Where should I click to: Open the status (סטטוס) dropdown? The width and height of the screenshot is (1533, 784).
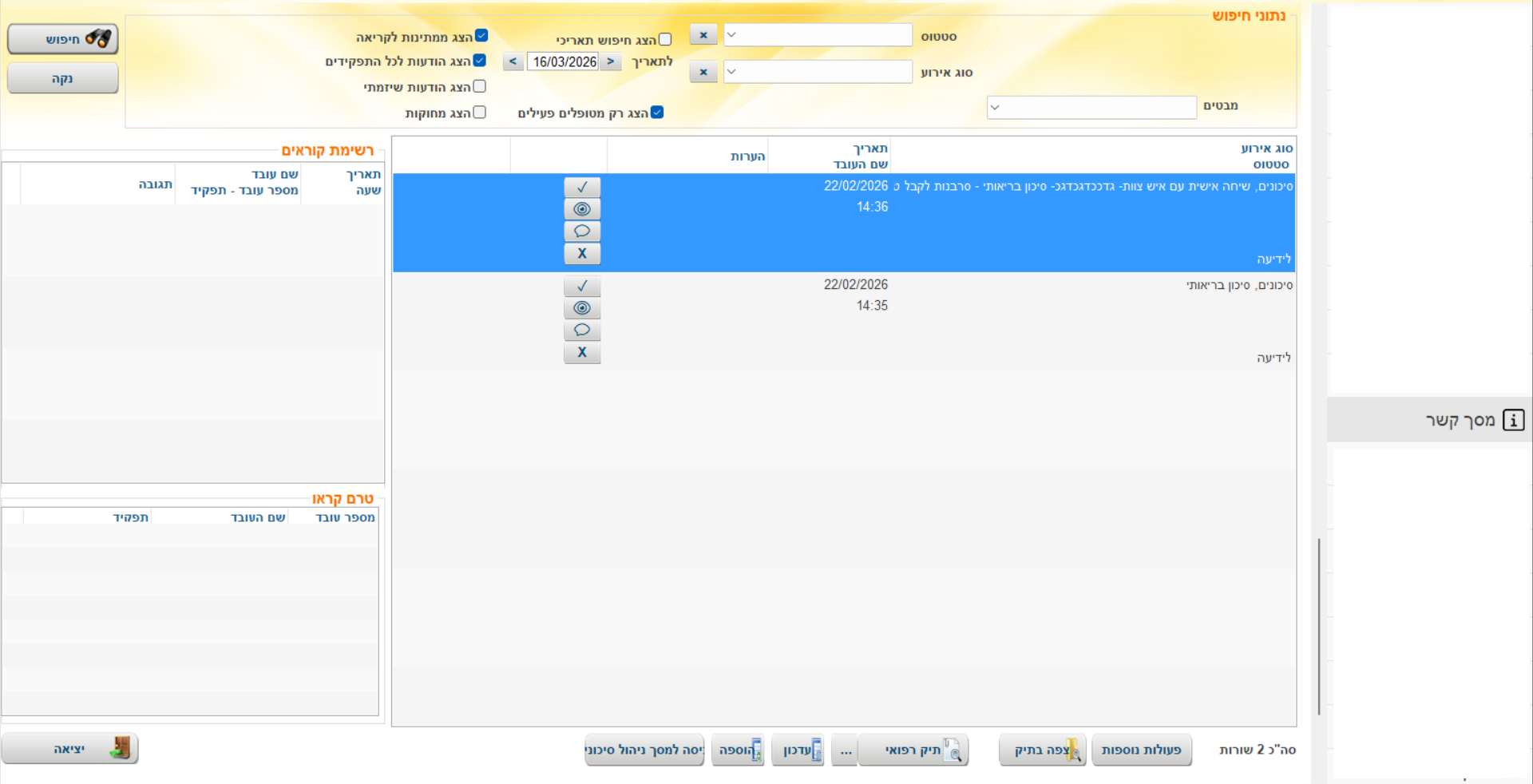[818, 35]
